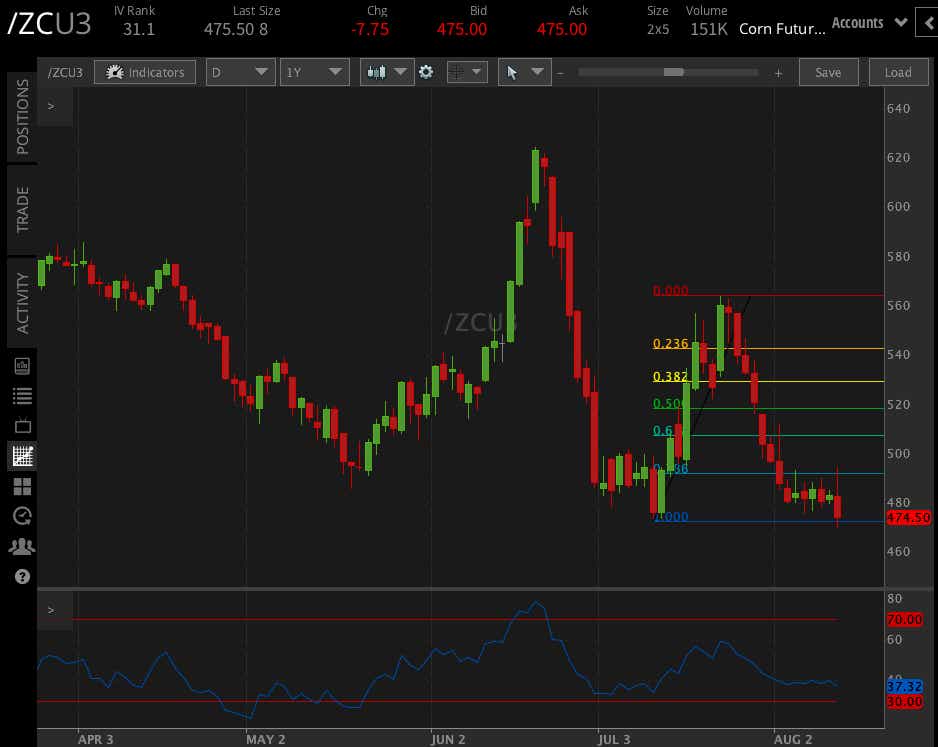
Task: Click the Chg value -7.75
Action: tap(370, 29)
